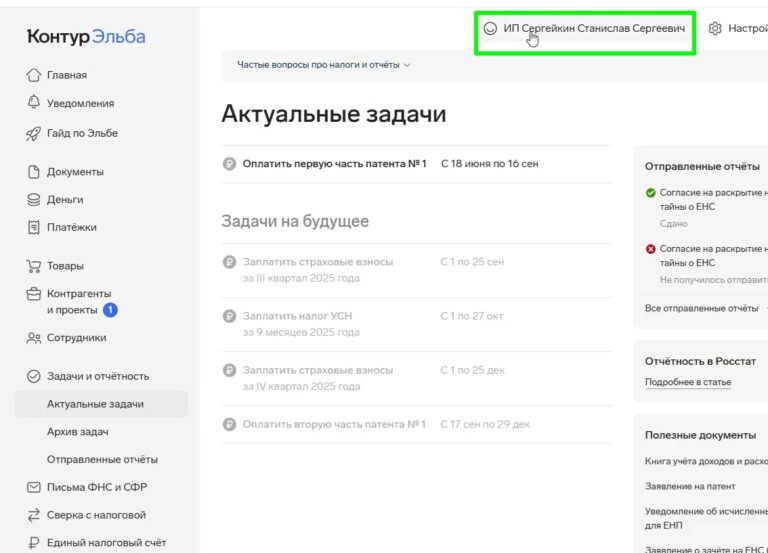Click the cart icon beside Товары
This screenshot has height=553, width=768.
pos(33,266)
